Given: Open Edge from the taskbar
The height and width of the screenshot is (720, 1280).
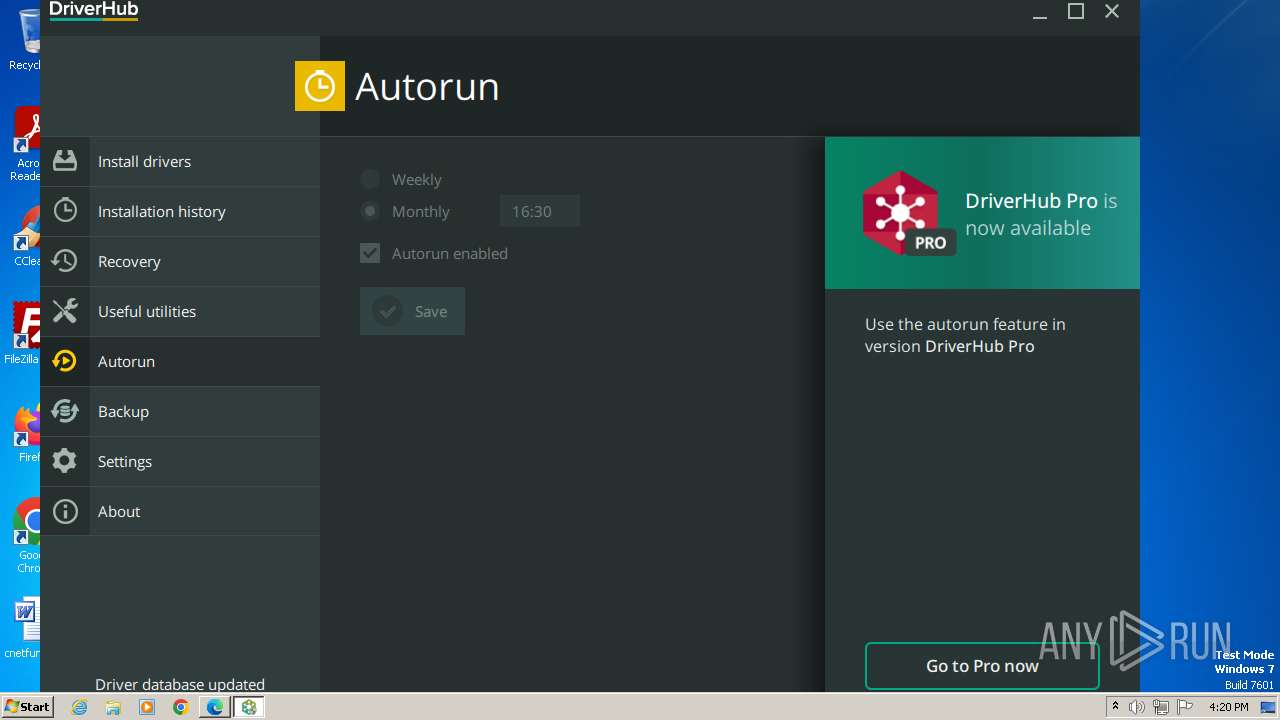Looking at the screenshot, I should coord(214,707).
